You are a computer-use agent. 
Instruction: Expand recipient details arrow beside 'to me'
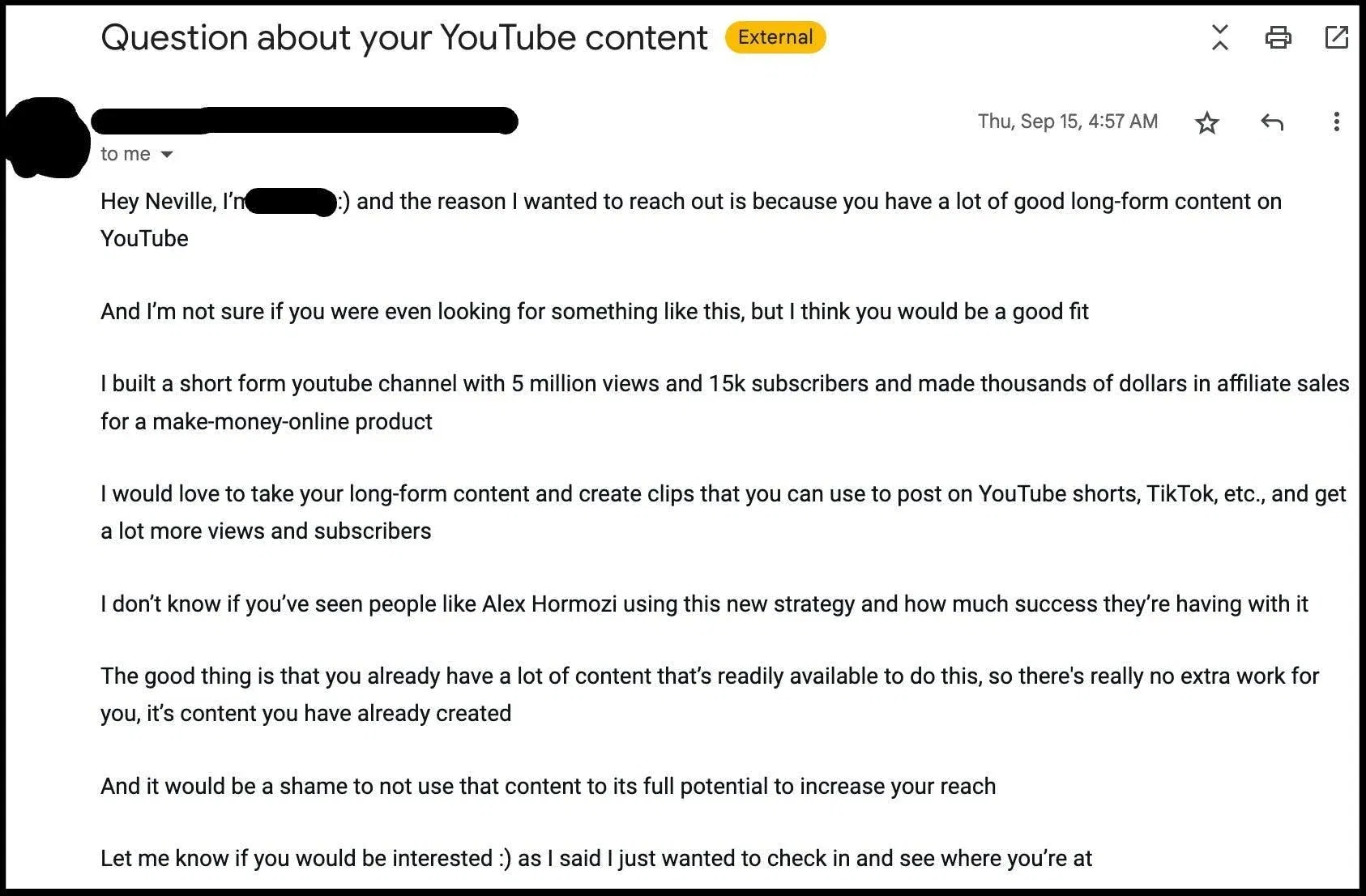click(x=167, y=154)
